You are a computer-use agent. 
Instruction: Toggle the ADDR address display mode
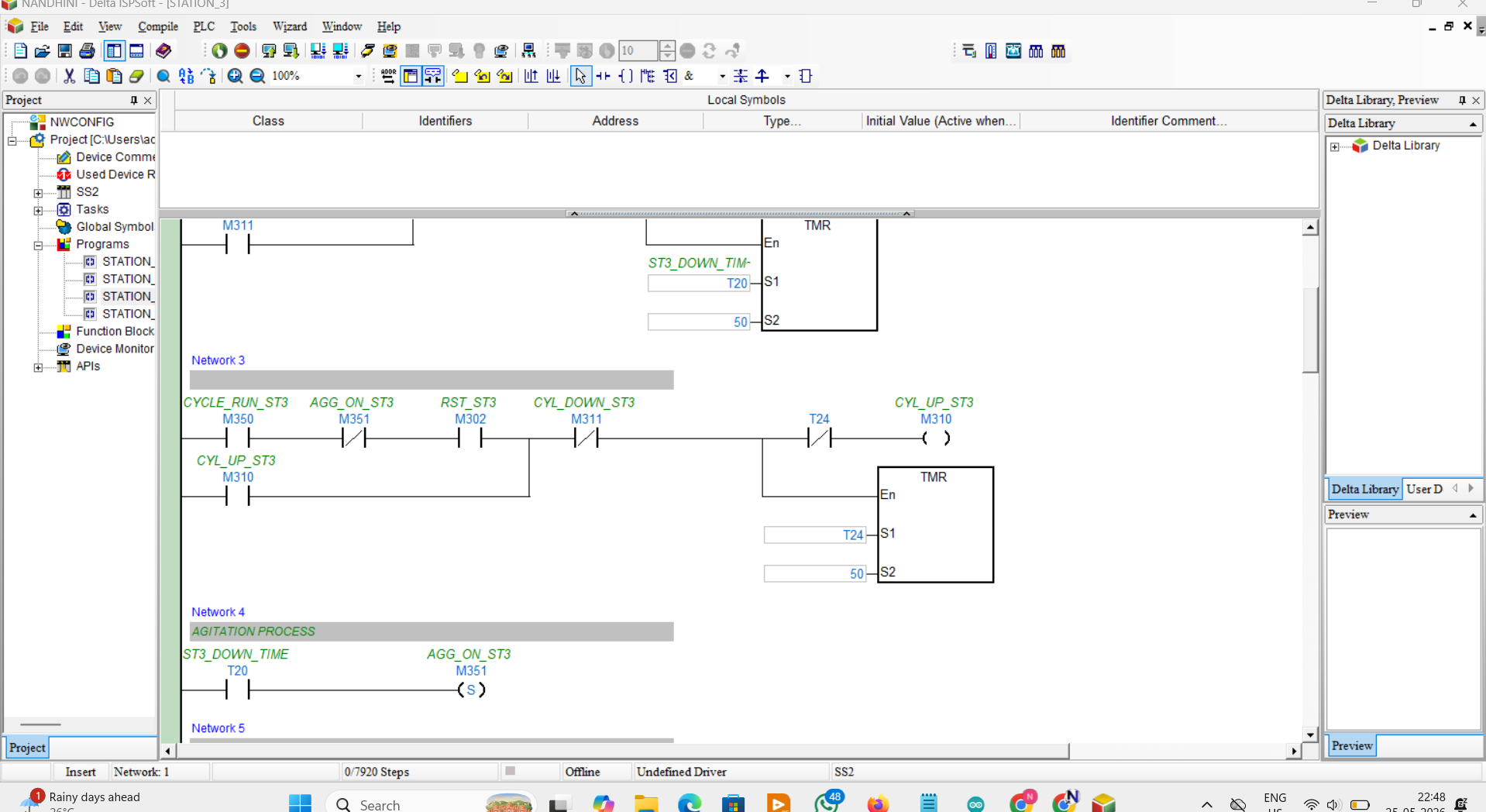[x=388, y=76]
